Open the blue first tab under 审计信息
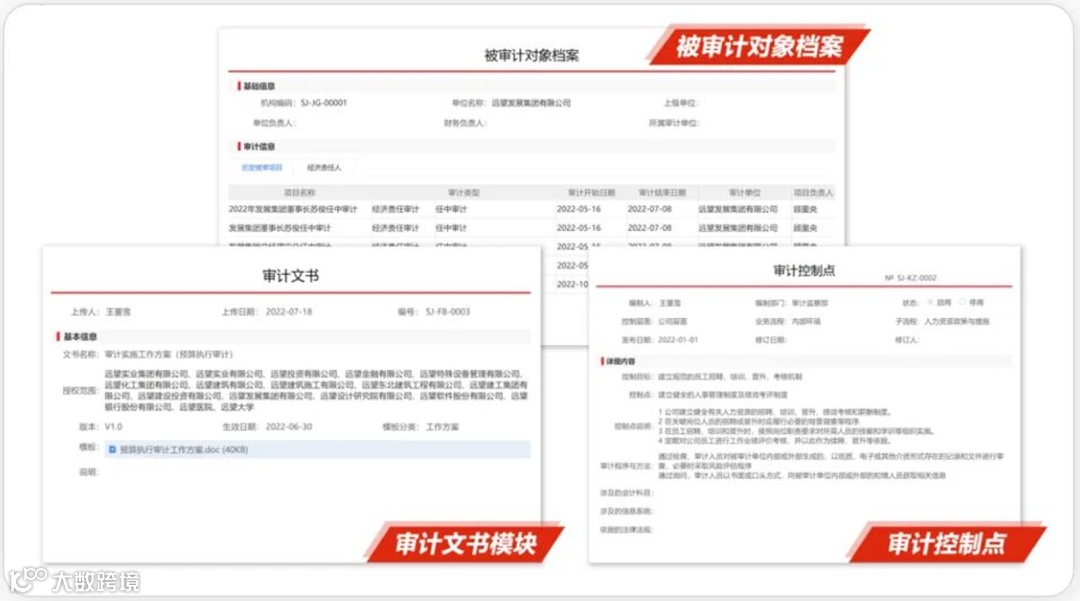Screen dimensions: 1080x601 coord(262,167)
